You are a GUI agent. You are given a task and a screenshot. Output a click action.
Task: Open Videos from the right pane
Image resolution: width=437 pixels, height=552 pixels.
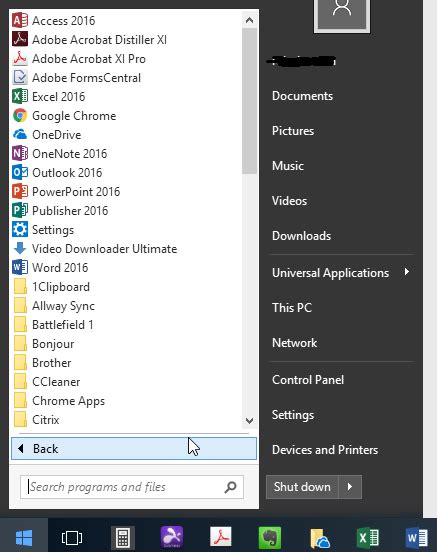point(289,201)
